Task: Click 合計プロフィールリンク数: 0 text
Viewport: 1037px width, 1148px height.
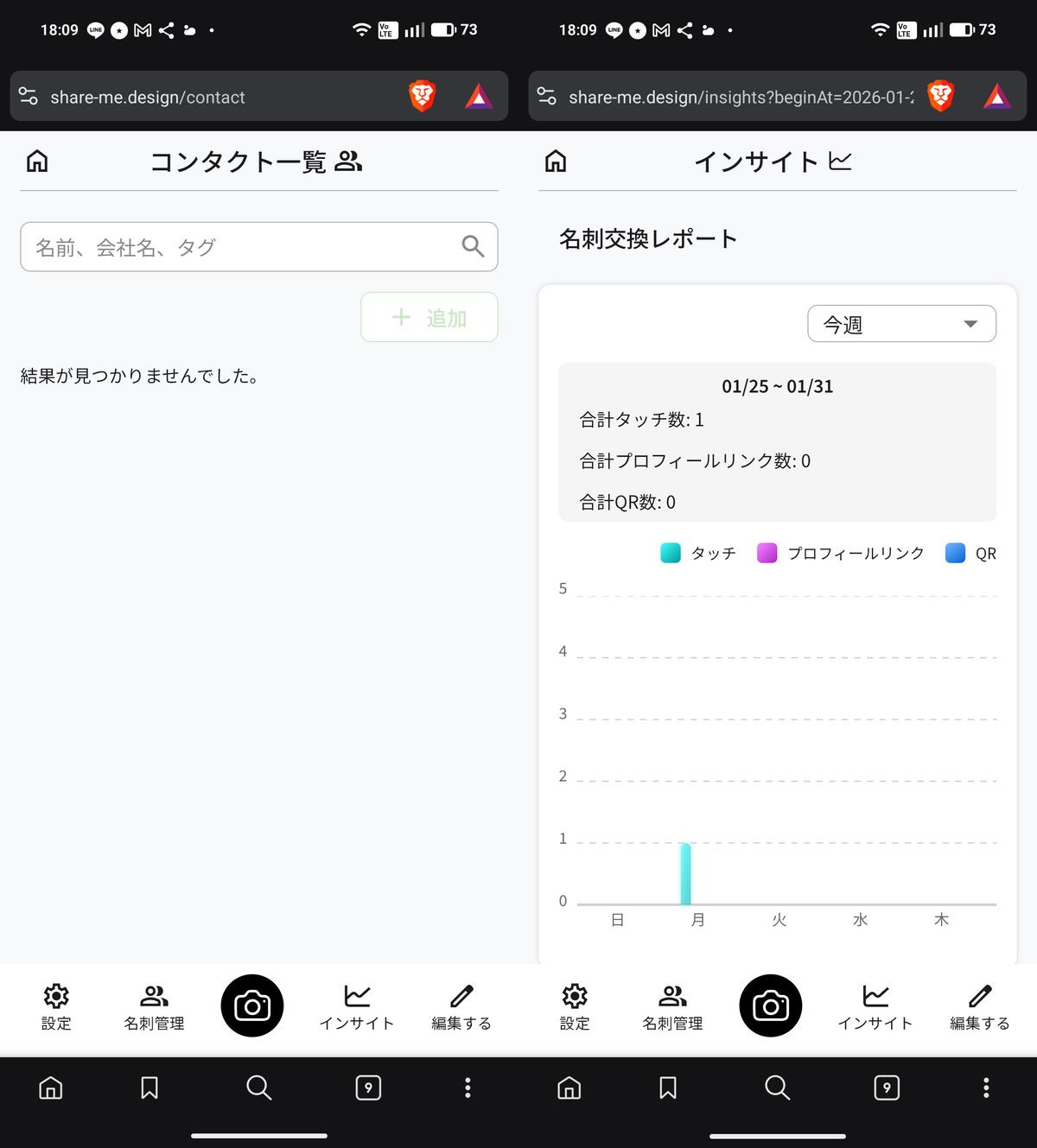Action: point(695,460)
